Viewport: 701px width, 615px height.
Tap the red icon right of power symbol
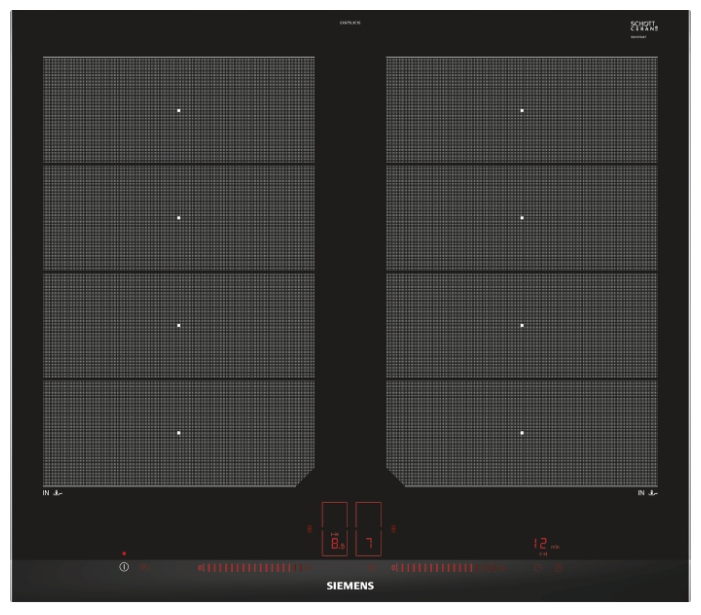click(x=146, y=568)
